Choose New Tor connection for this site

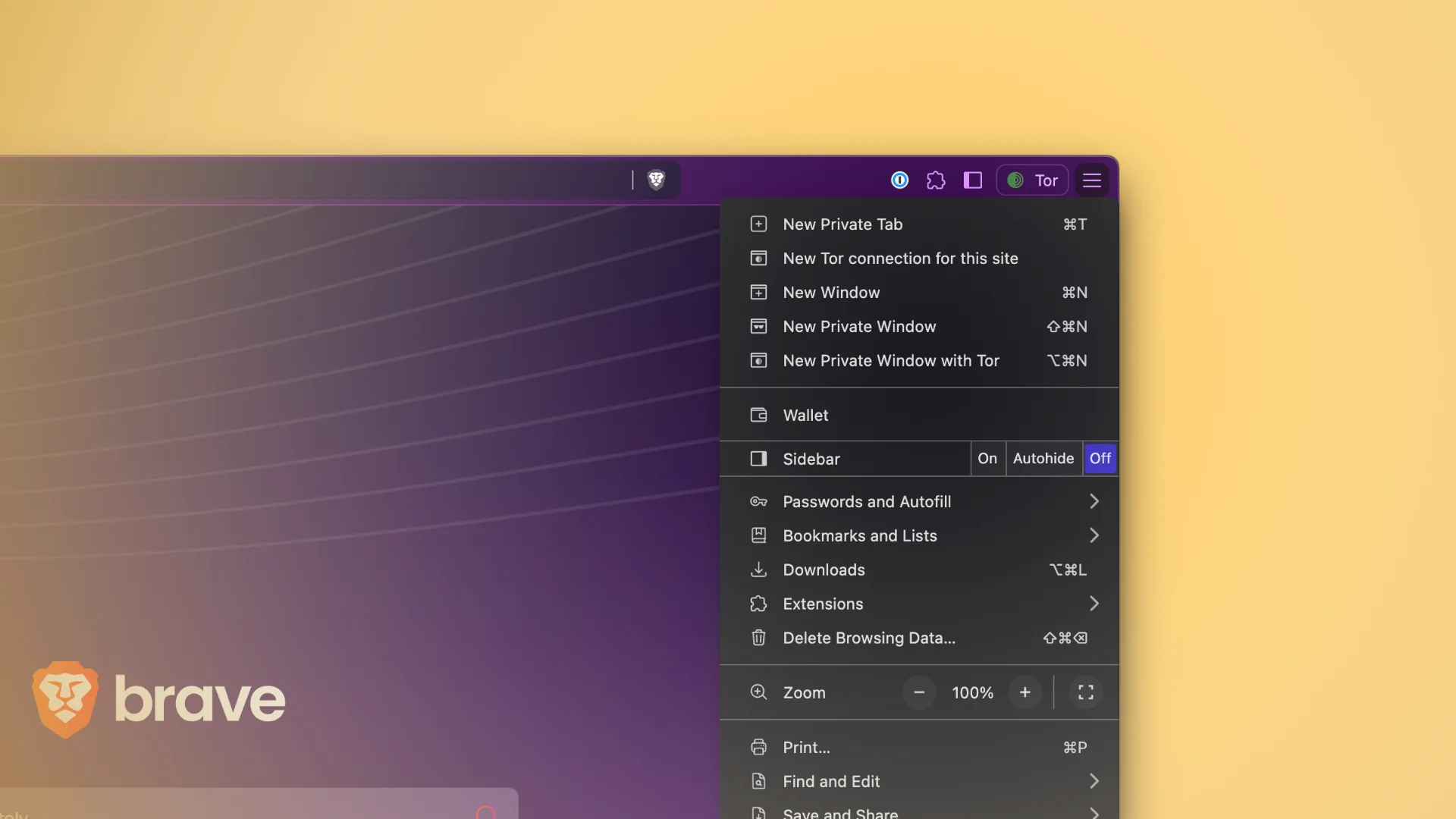919,258
